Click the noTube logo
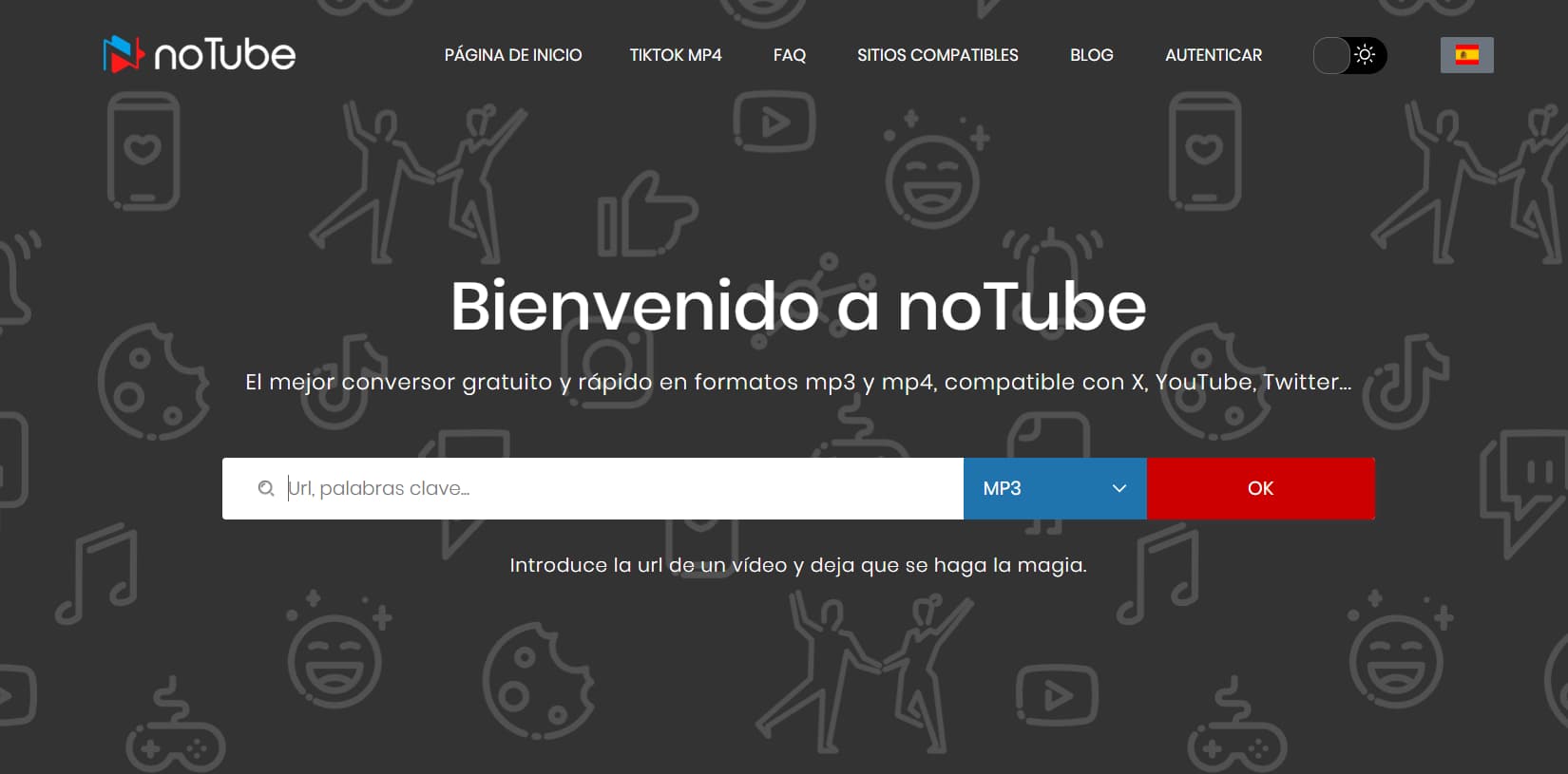The height and width of the screenshot is (774, 1568). (200, 54)
